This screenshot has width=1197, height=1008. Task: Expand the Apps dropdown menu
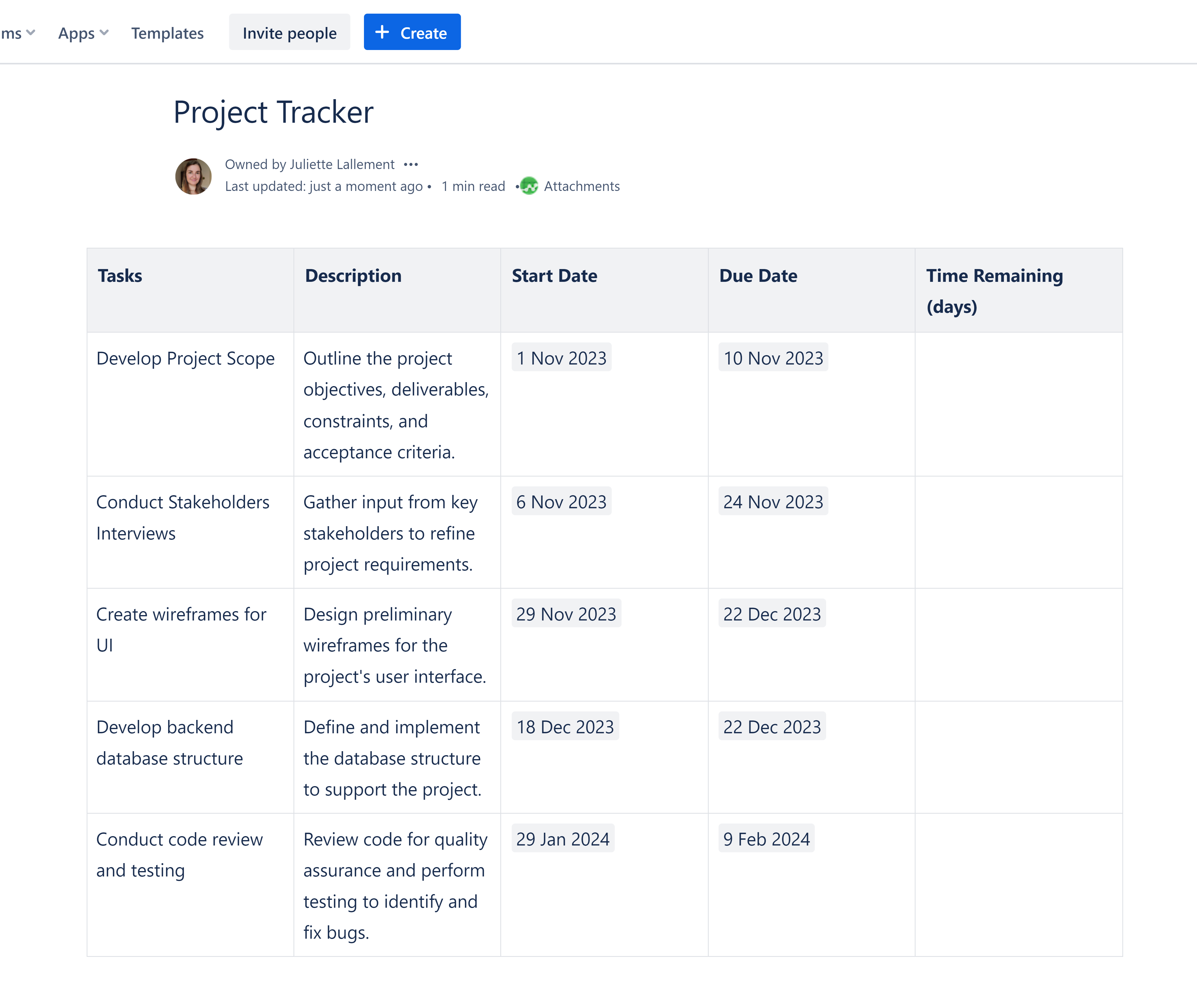coord(84,33)
